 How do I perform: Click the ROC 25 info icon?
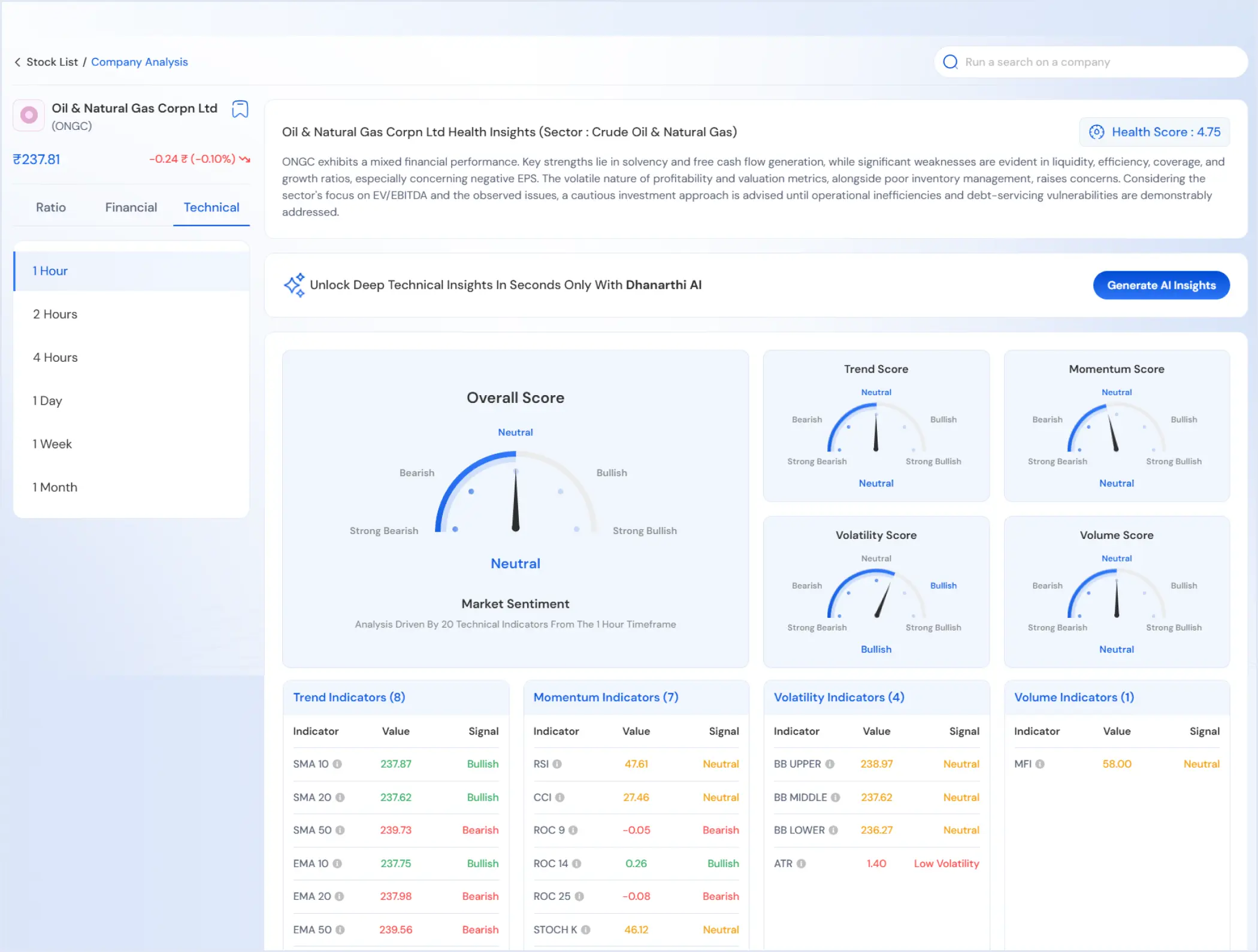point(579,896)
